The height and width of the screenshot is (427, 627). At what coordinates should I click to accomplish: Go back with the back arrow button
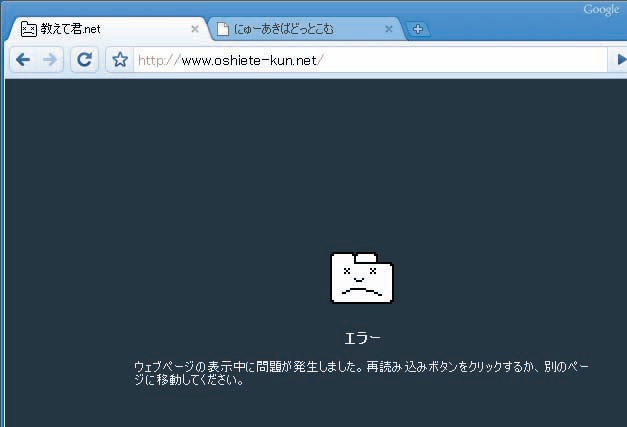click(23, 60)
